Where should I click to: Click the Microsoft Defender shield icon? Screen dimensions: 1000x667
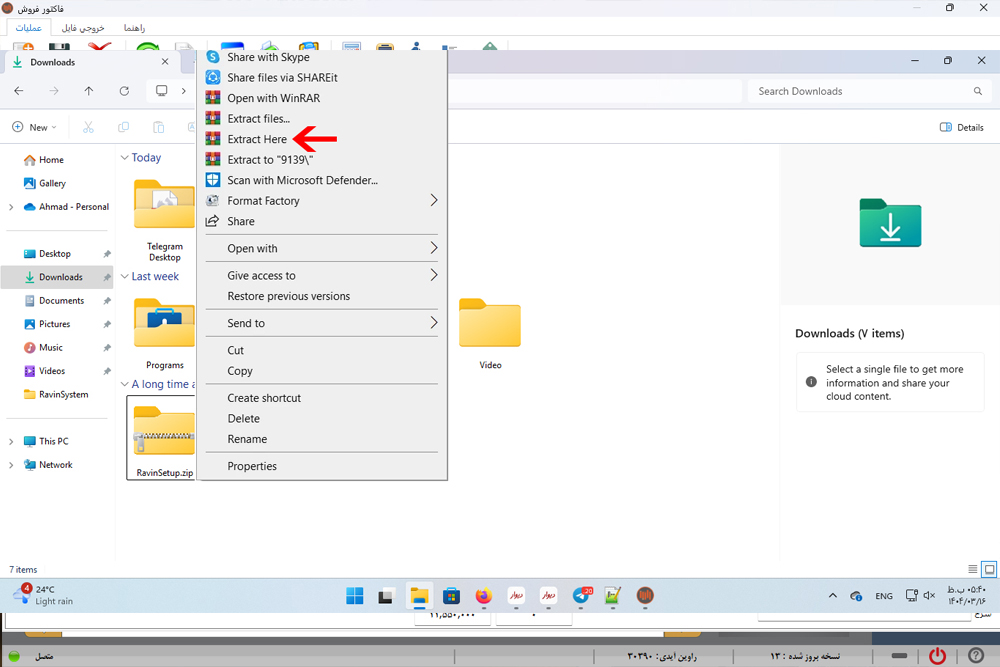212,180
